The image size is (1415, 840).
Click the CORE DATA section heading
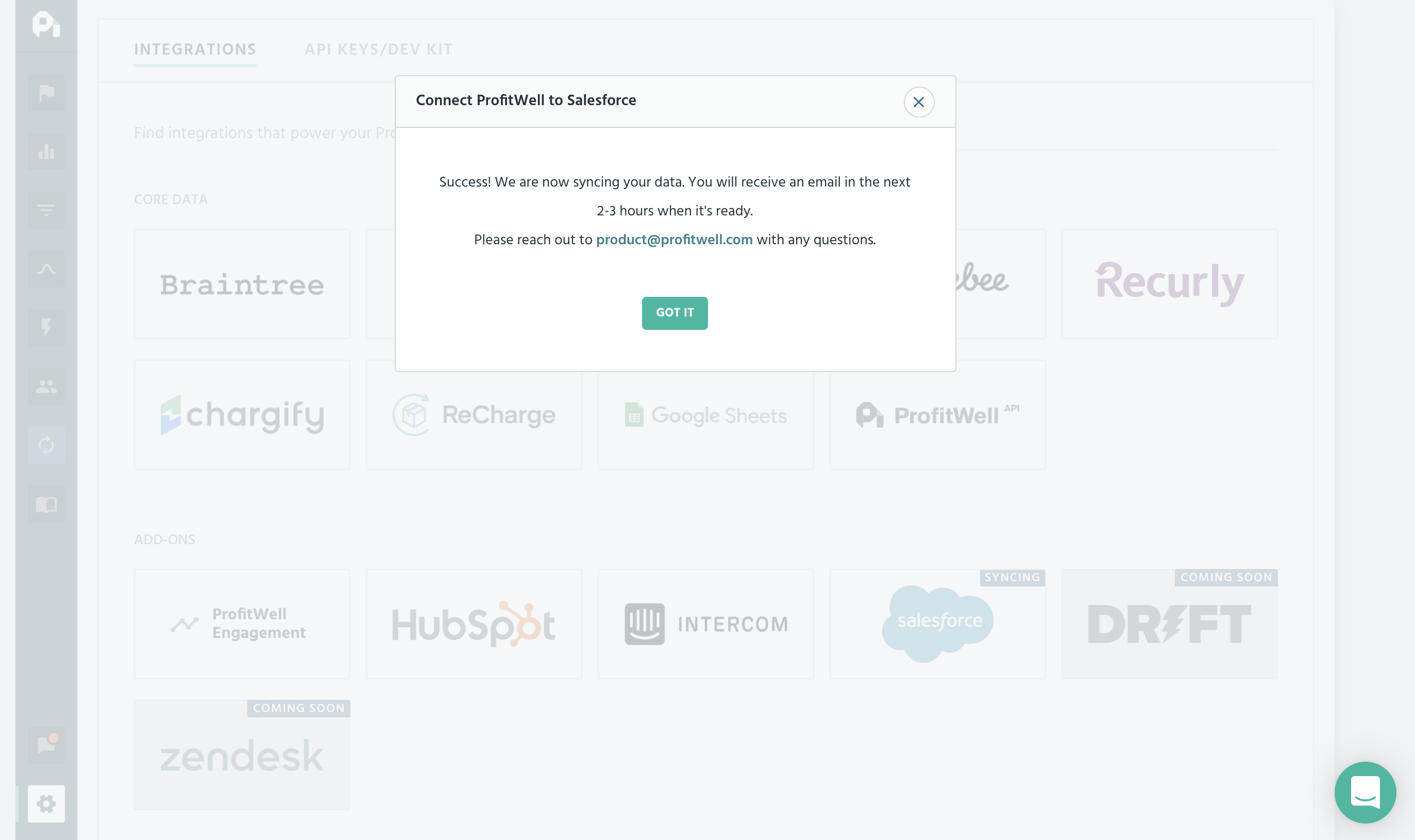pos(171,199)
